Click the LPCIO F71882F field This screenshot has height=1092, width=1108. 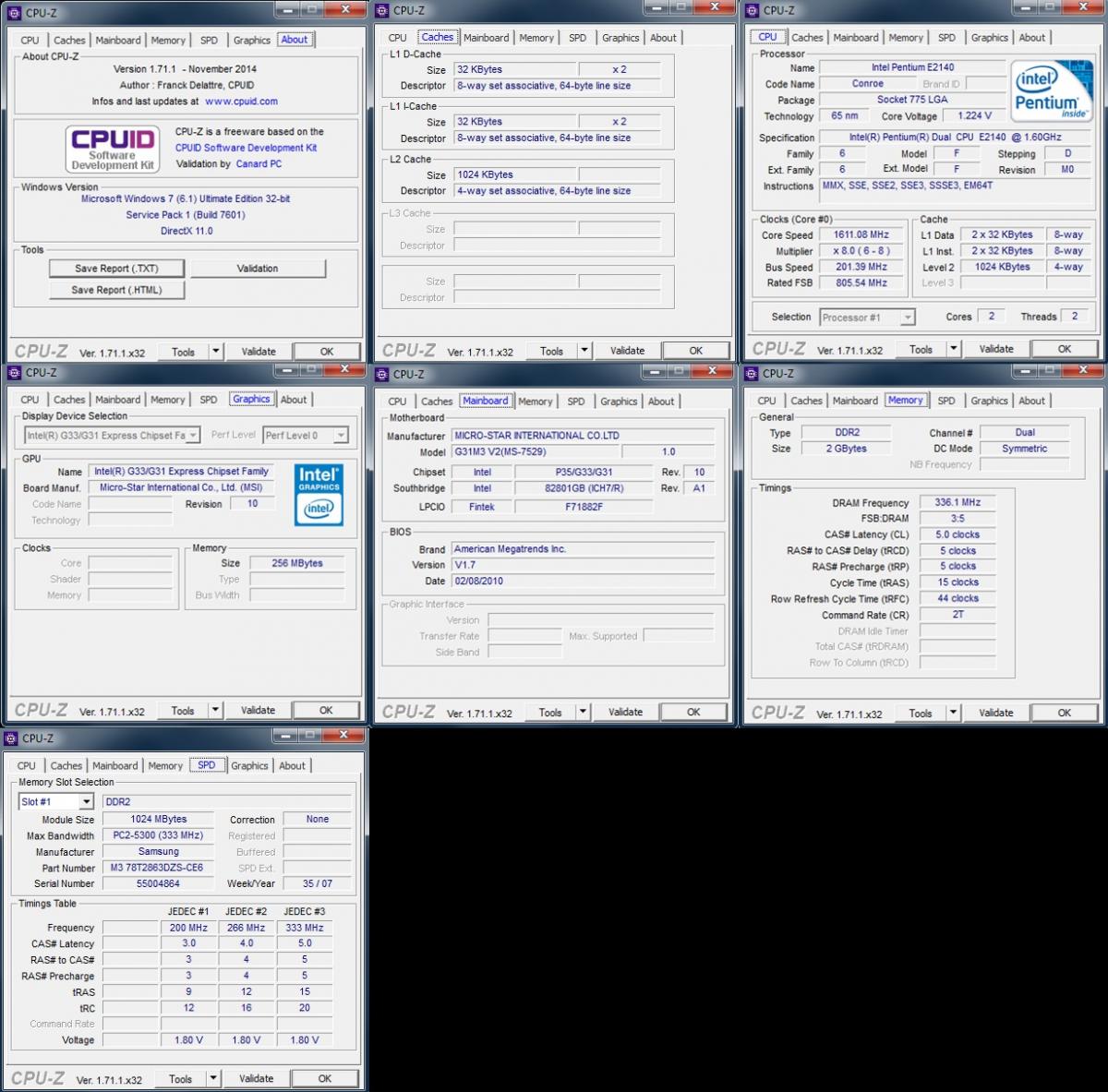584,507
